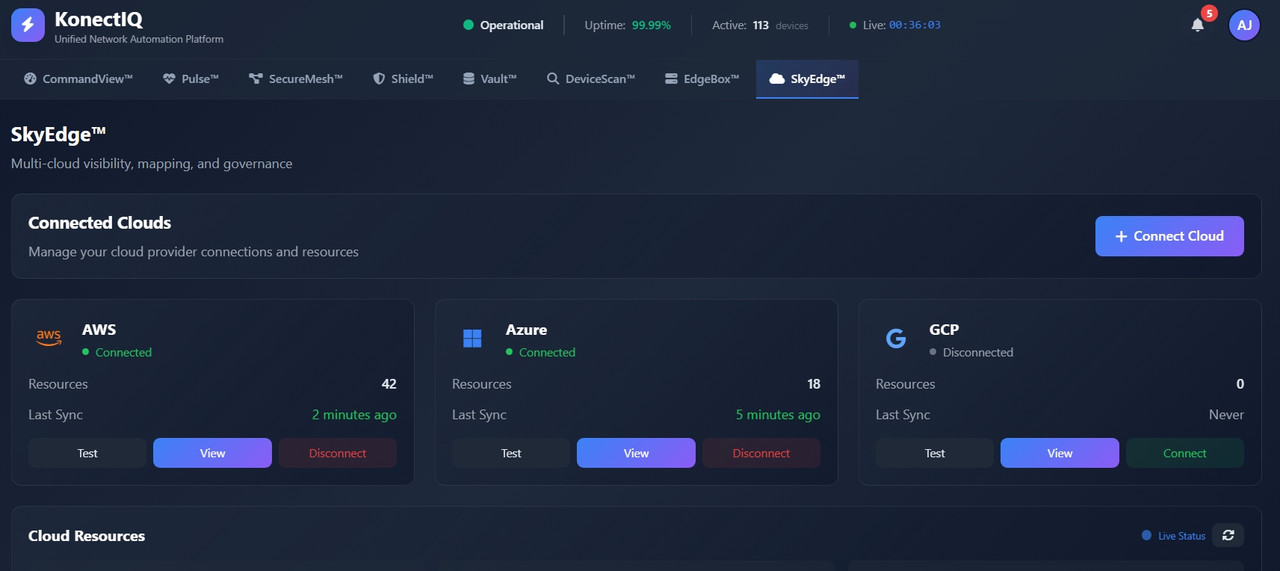Click the SkyEdge cloud icon
The image size is (1280, 571).
point(777,79)
